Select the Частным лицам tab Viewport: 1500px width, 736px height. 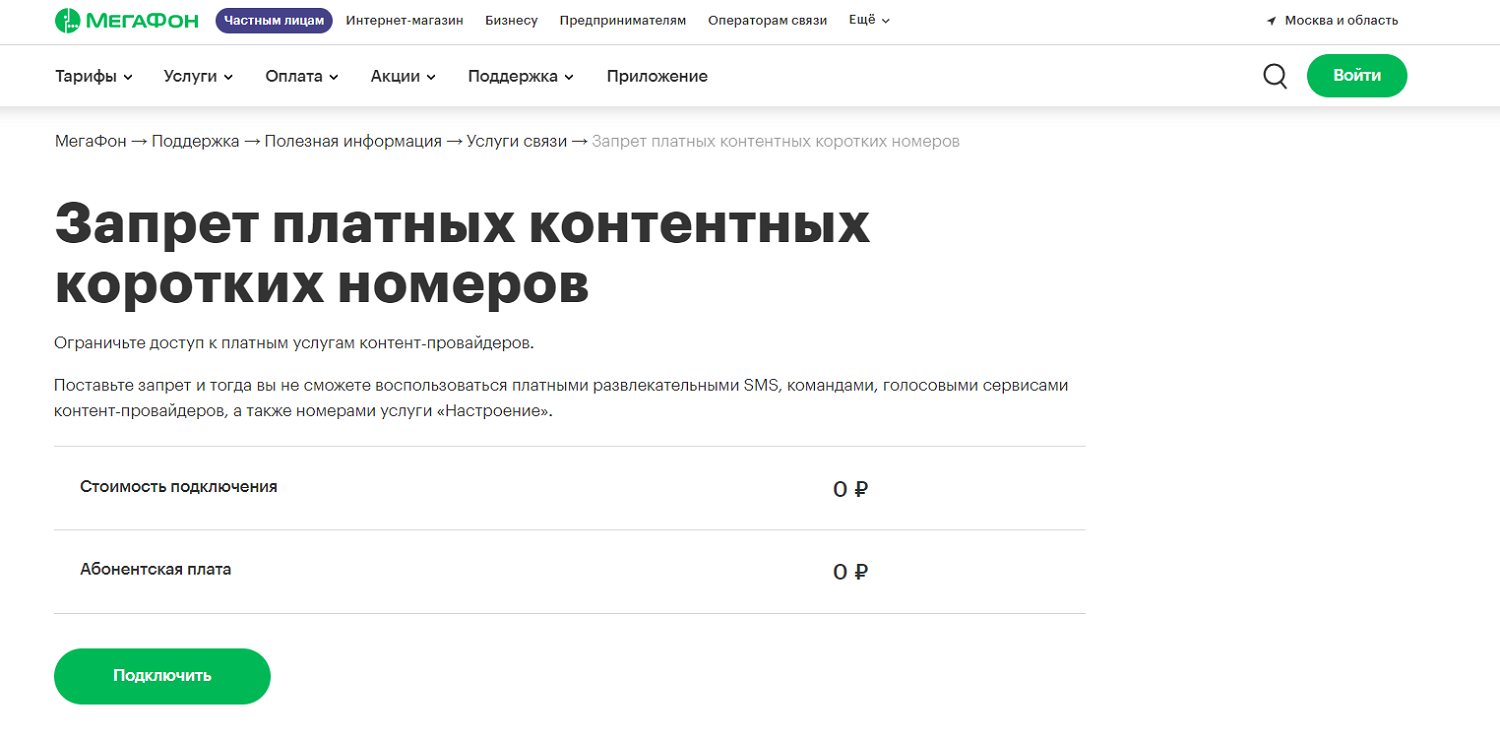[x=274, y=20]
